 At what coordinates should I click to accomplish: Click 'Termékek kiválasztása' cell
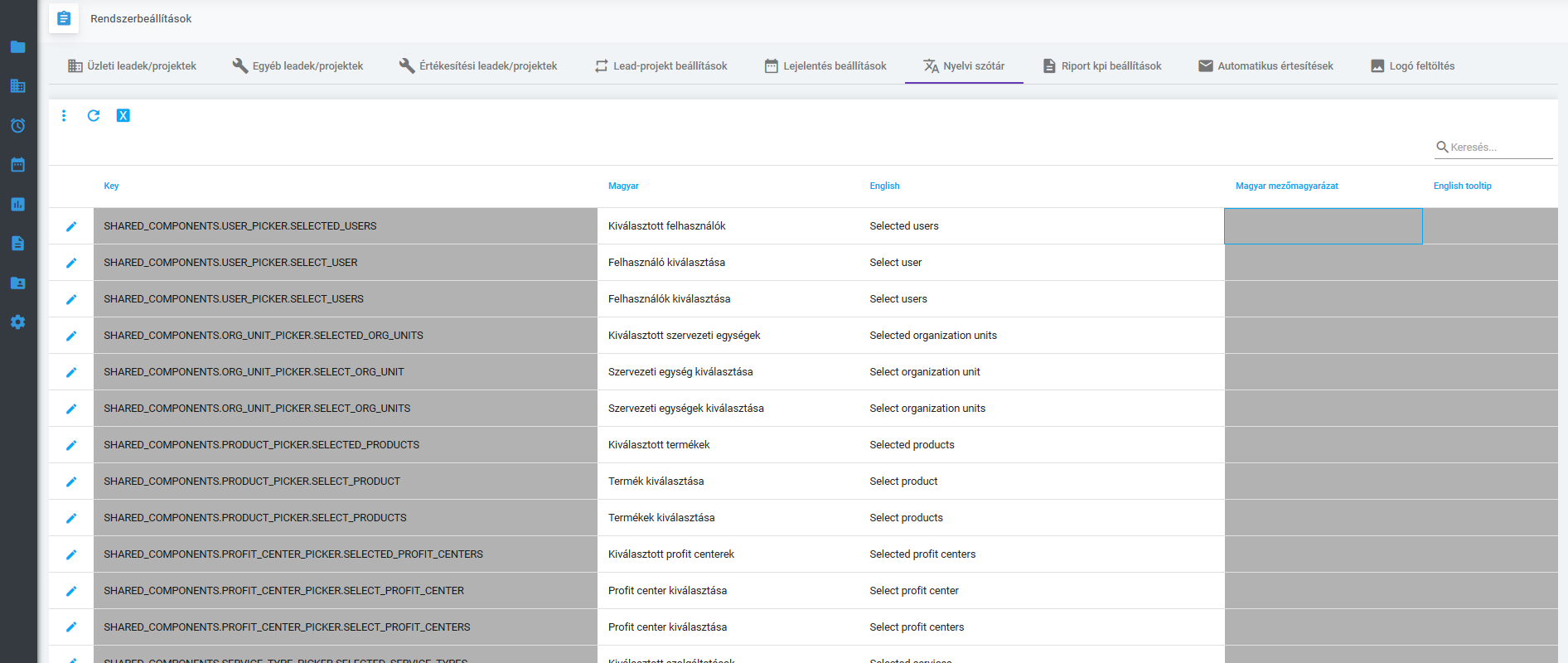728,518
